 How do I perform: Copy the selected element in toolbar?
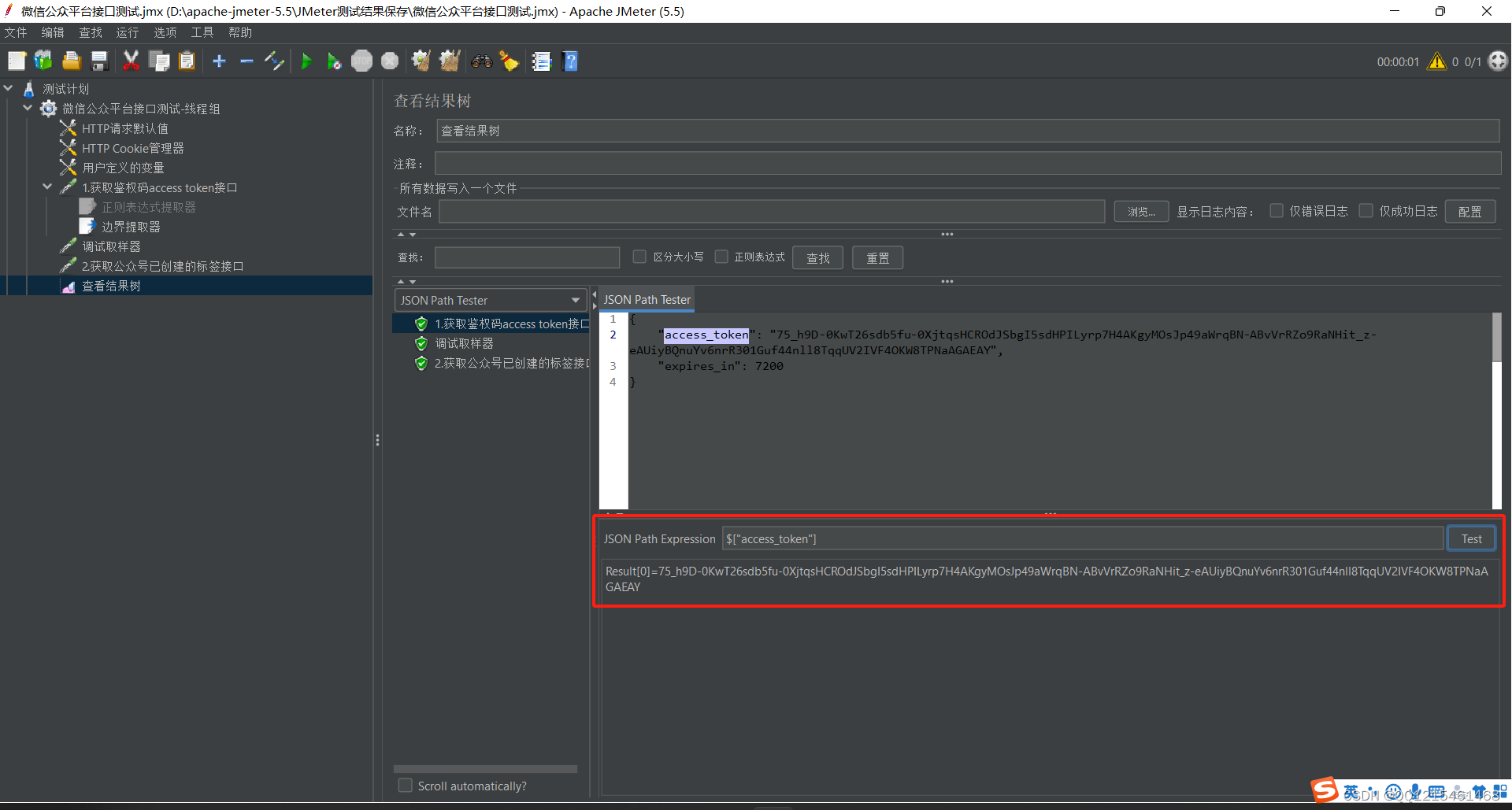(x=159, y=61)
